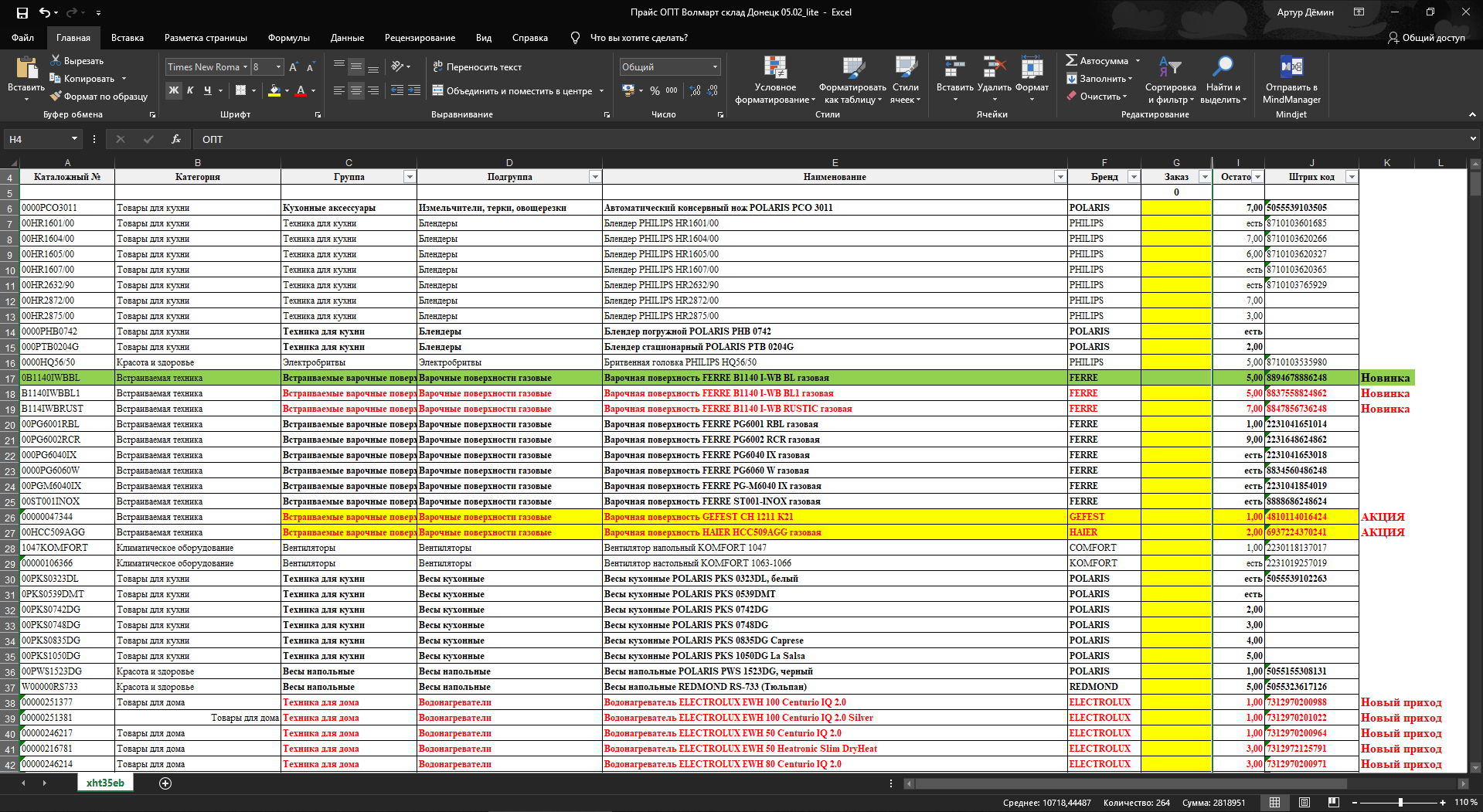Click the Undo arrow icon

[45, 12]
